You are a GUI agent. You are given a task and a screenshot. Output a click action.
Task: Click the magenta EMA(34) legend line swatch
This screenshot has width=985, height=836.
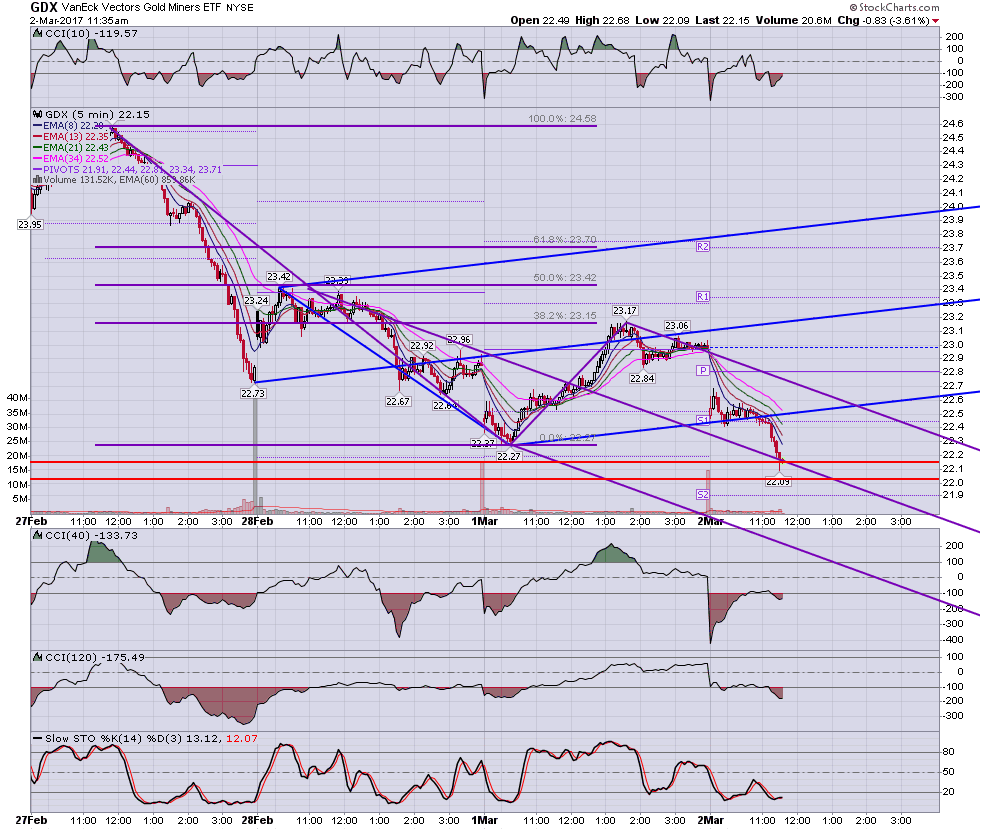tap(37, 158)
